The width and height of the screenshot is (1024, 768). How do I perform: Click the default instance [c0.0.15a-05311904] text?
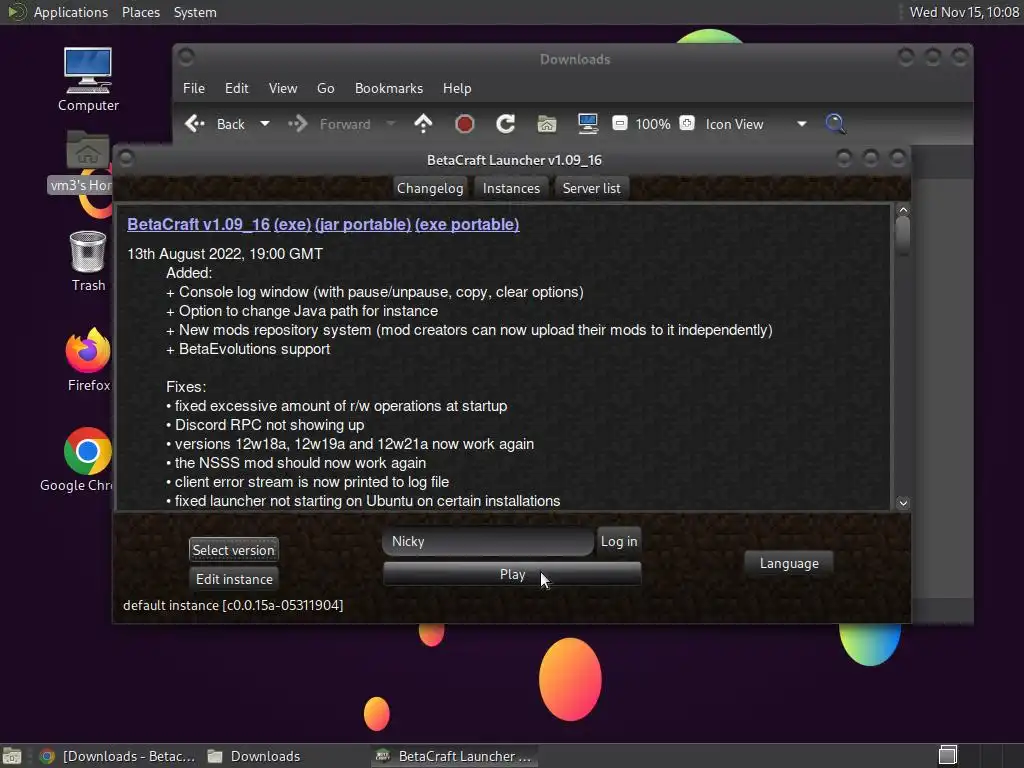tap(233, 605)
